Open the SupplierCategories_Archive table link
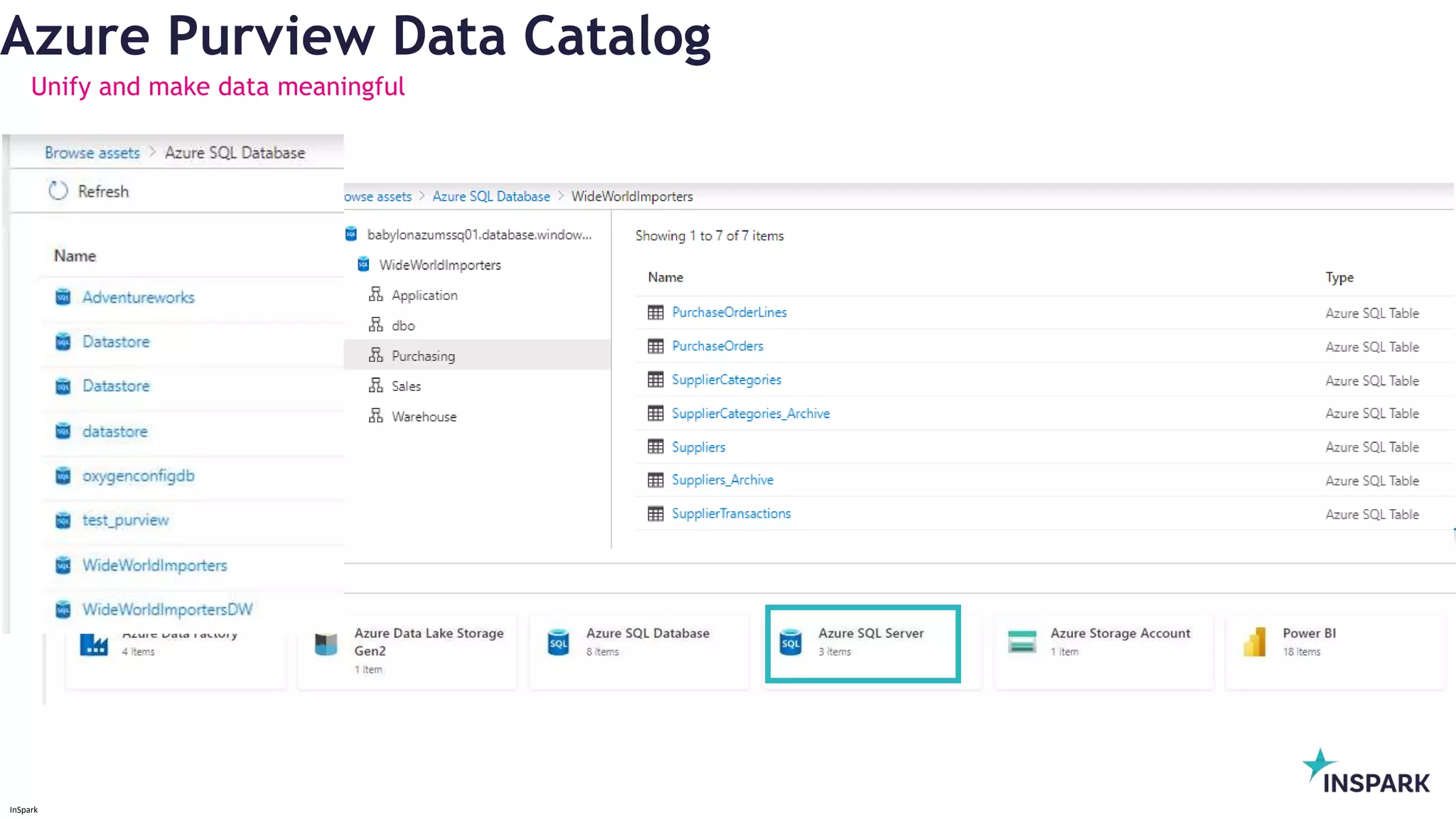 click(x=751, y=413)
